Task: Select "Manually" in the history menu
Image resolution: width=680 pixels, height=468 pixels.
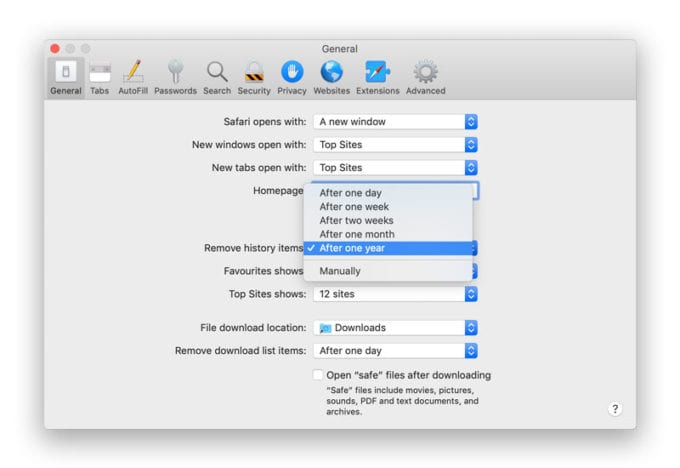Action: (340, 271)
